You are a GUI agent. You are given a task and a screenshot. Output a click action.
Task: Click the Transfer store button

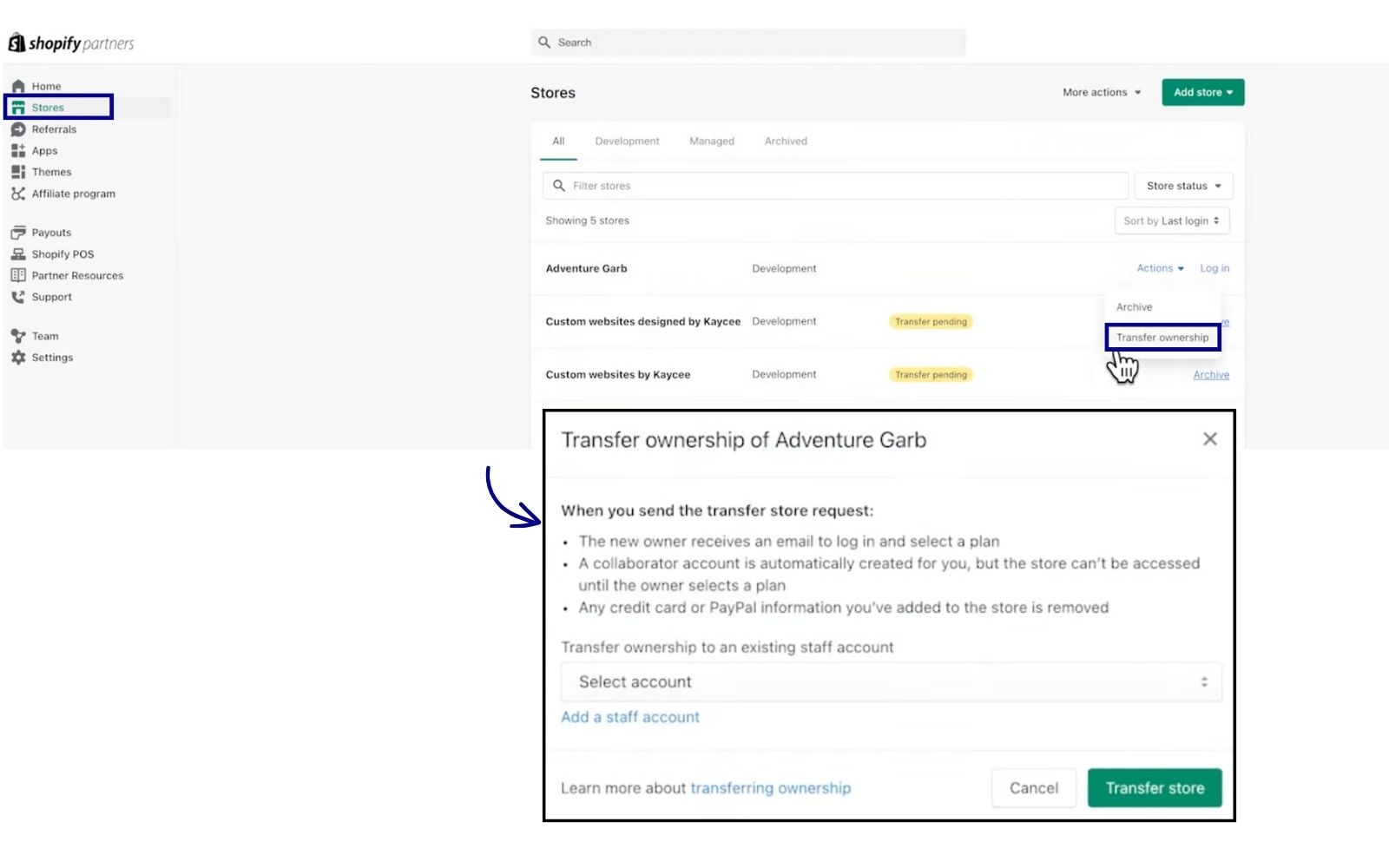[x=1155, y=787]
